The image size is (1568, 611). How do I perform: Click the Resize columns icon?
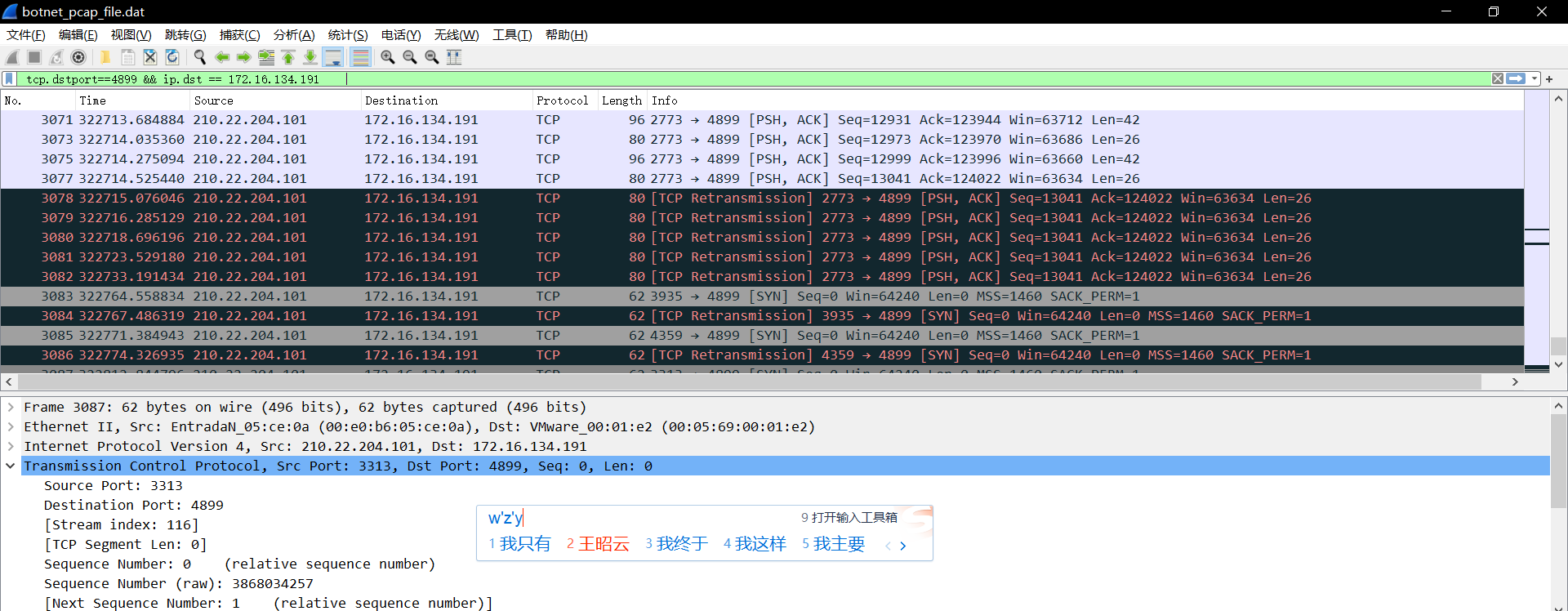click(454, 57)
